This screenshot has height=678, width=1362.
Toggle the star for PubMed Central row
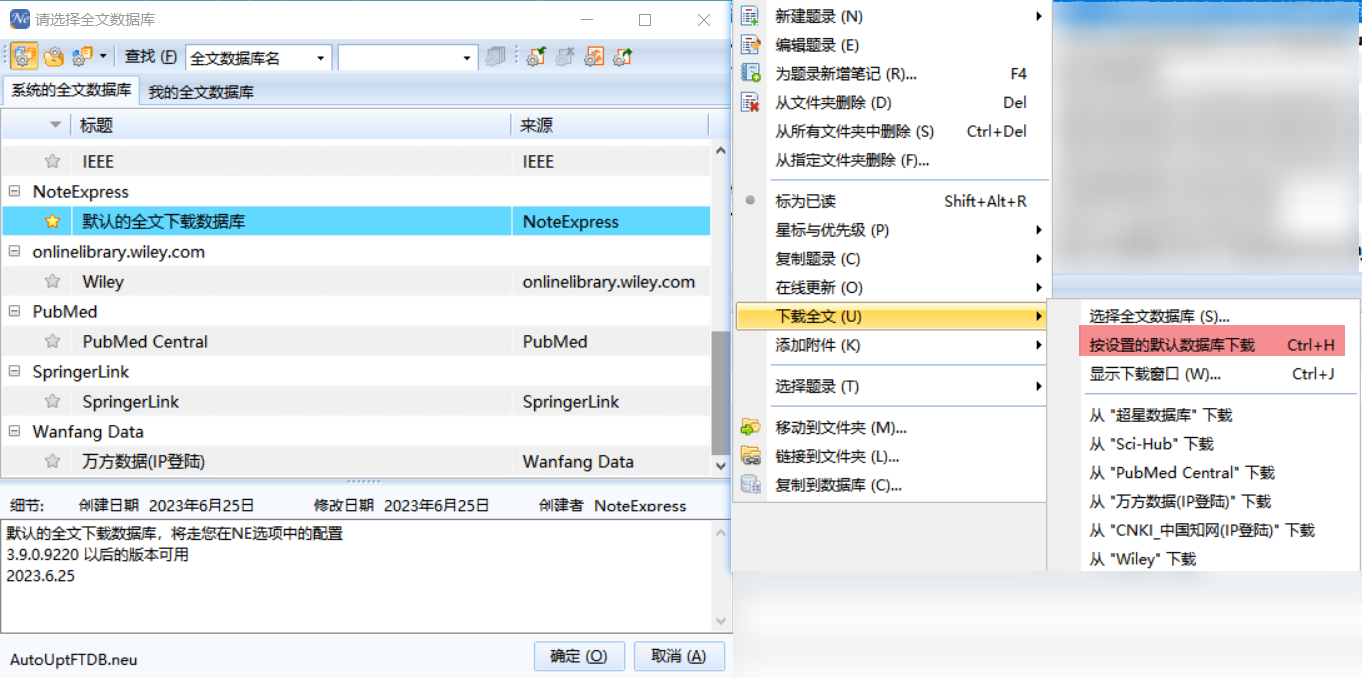click(x=53, y=341)
